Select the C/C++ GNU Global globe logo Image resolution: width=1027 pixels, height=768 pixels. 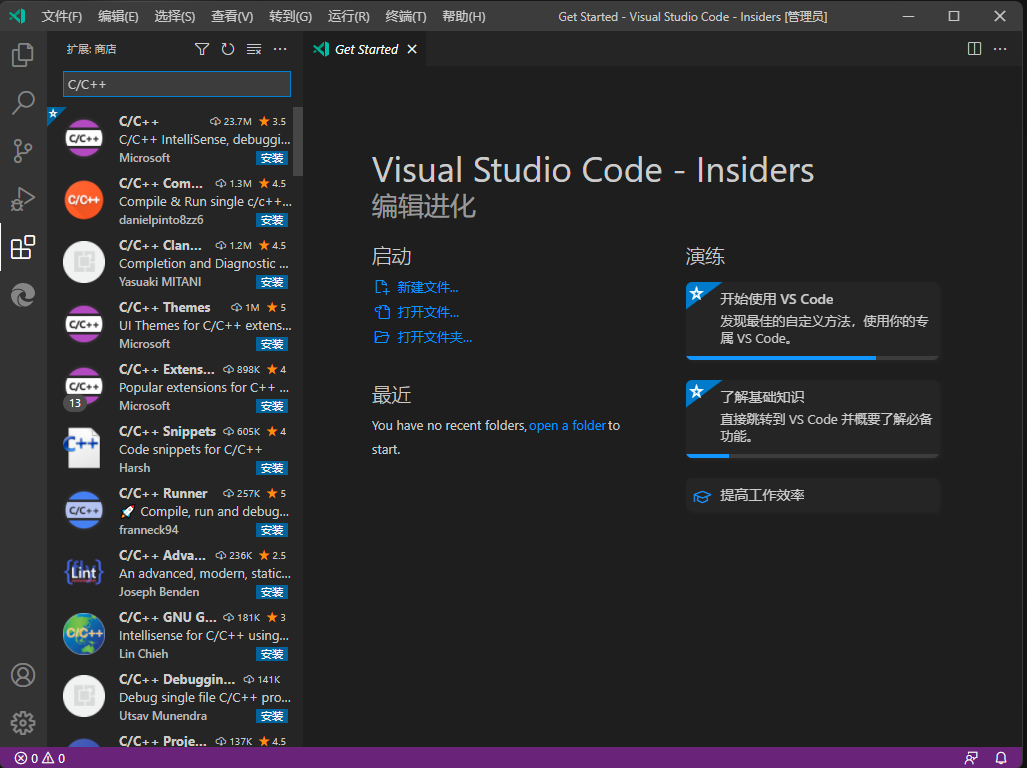[x=84, y=634]
